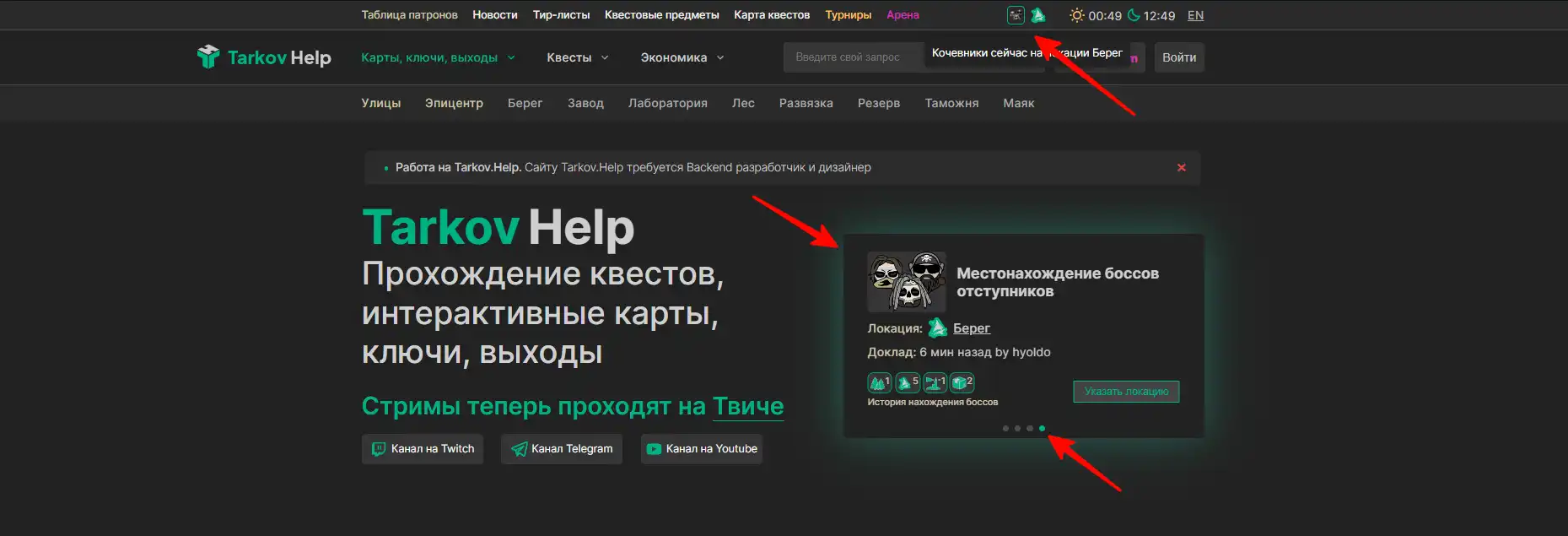1568x536 pixels.
Task: Click the sun daytime clock icon
Action: 1076,15
